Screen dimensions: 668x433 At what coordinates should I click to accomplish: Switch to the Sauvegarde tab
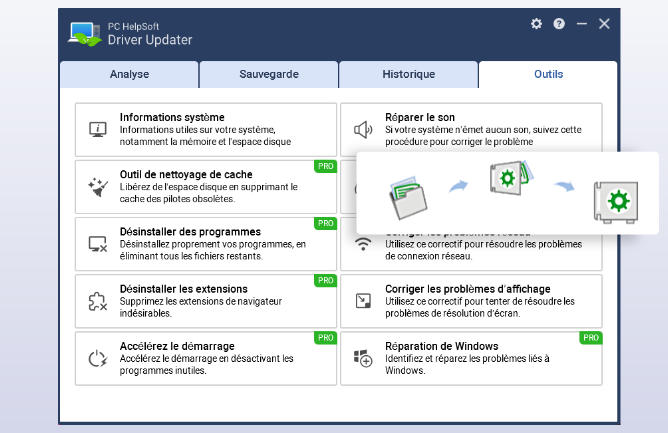click(x=269, y=75)
